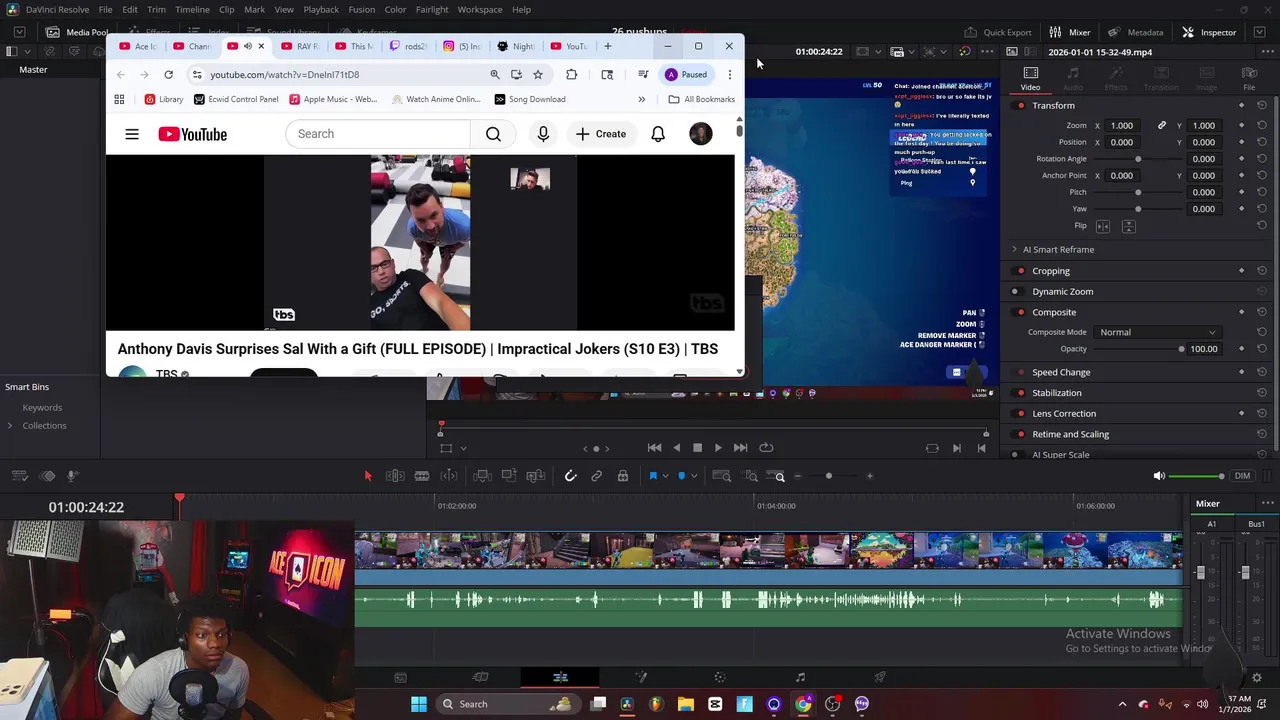Select the Keywords smart bin
1280x720 pixels.
tap(42, 408)
